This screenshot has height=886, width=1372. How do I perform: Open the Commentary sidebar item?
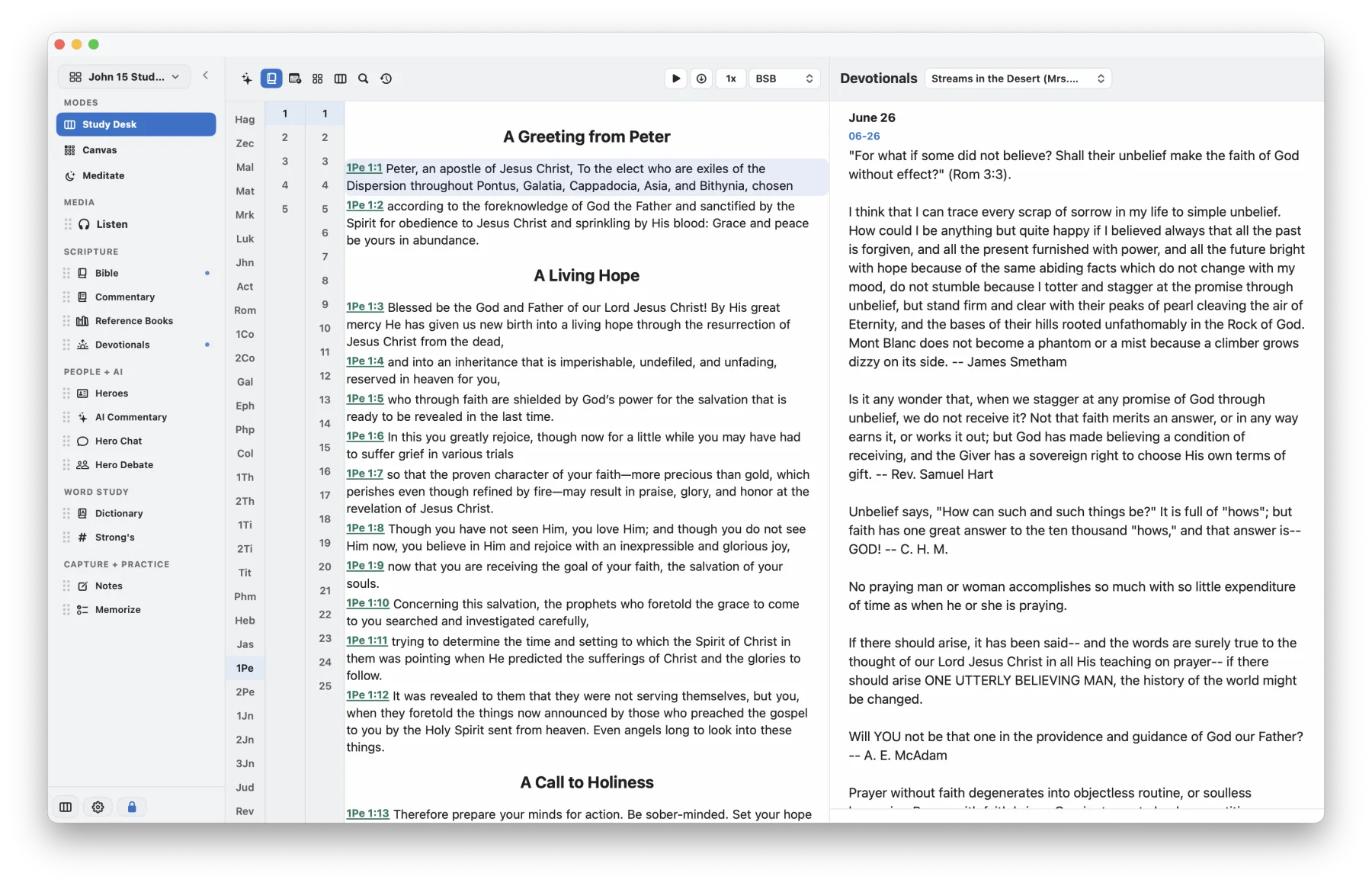click(x=136, y=297)
